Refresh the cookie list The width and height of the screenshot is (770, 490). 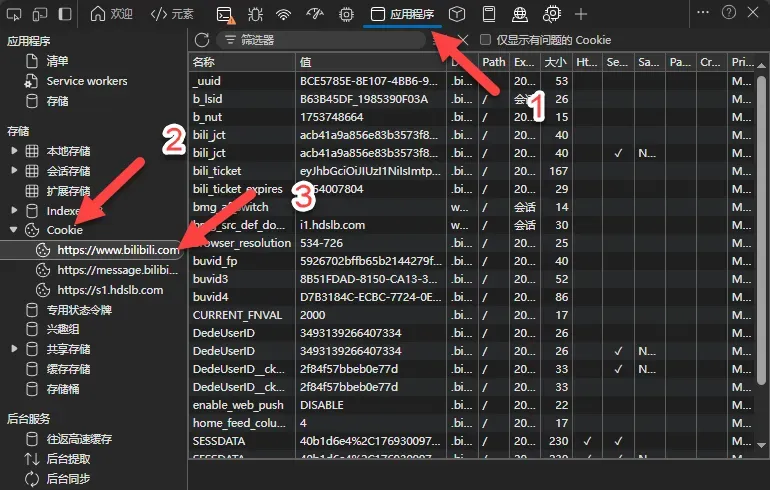click(x=202, y=40)
